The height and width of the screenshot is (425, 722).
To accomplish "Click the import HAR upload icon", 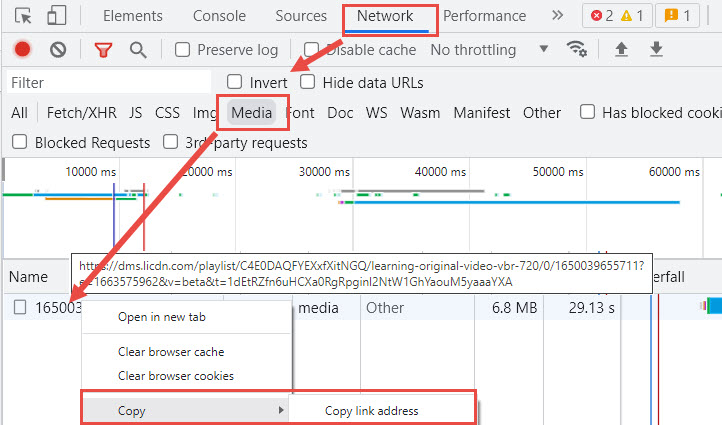I will pyautogui.click(x=621, y=49).
